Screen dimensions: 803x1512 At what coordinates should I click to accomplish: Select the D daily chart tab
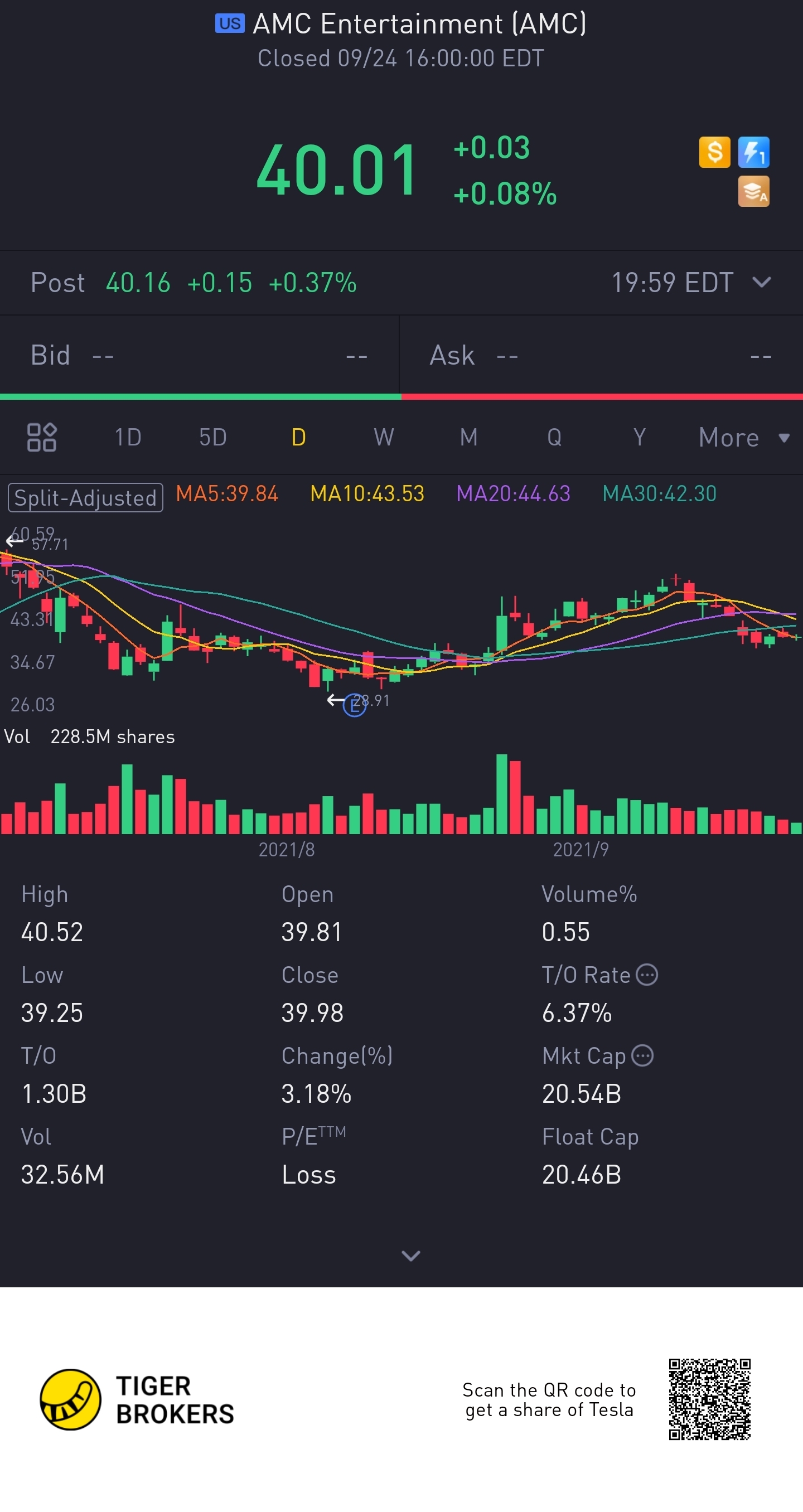pyautogui.click(x=298, y=437)
